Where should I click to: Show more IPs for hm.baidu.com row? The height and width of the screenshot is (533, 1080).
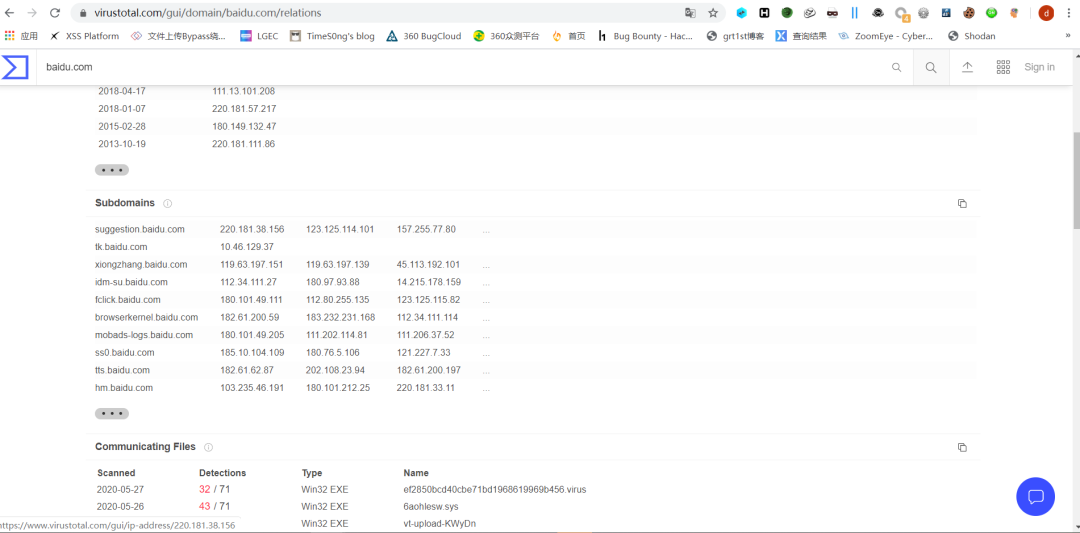tap(486, 388)
